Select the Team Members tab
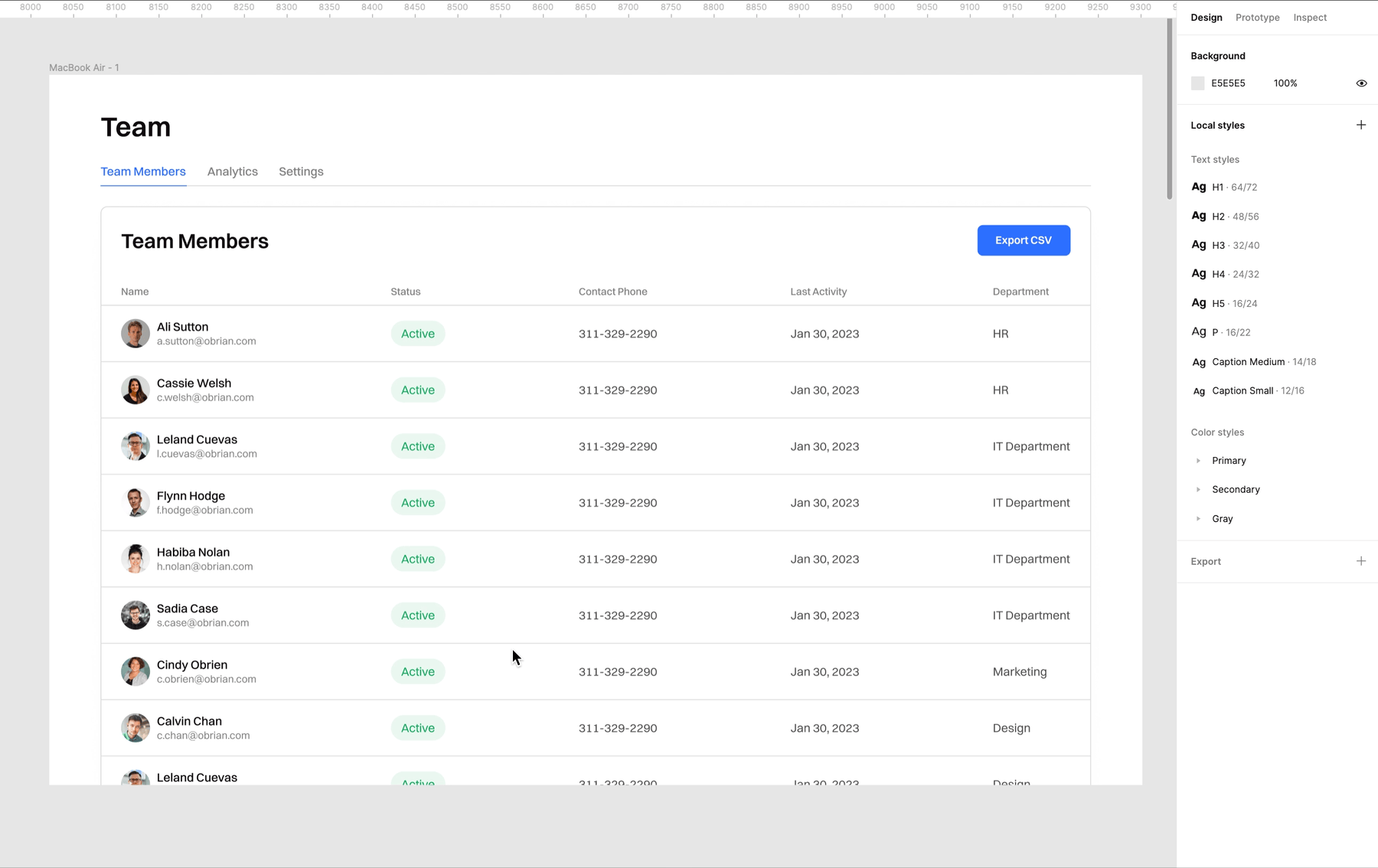 click(x=143, y=171)
